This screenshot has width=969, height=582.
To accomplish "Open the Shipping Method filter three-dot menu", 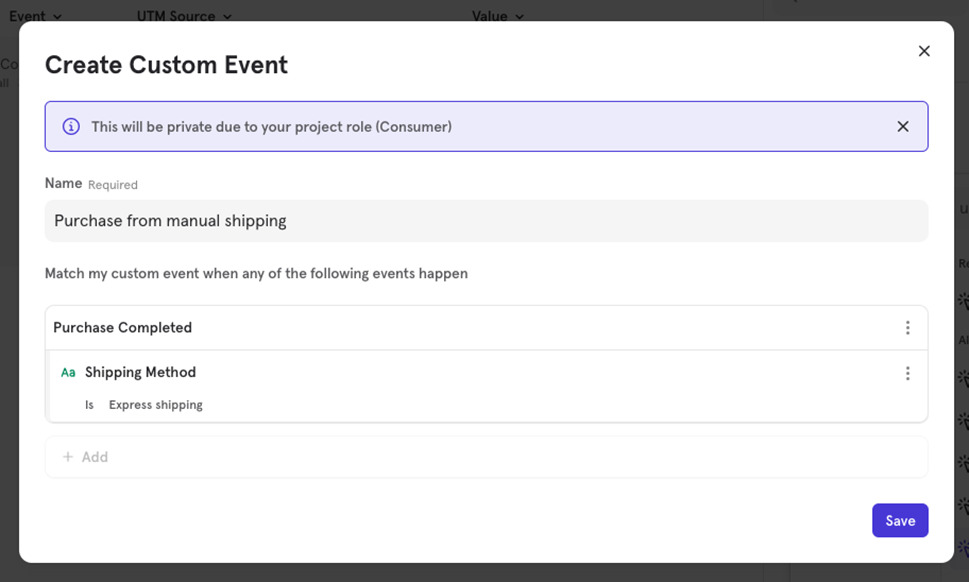I will [907, 373].
